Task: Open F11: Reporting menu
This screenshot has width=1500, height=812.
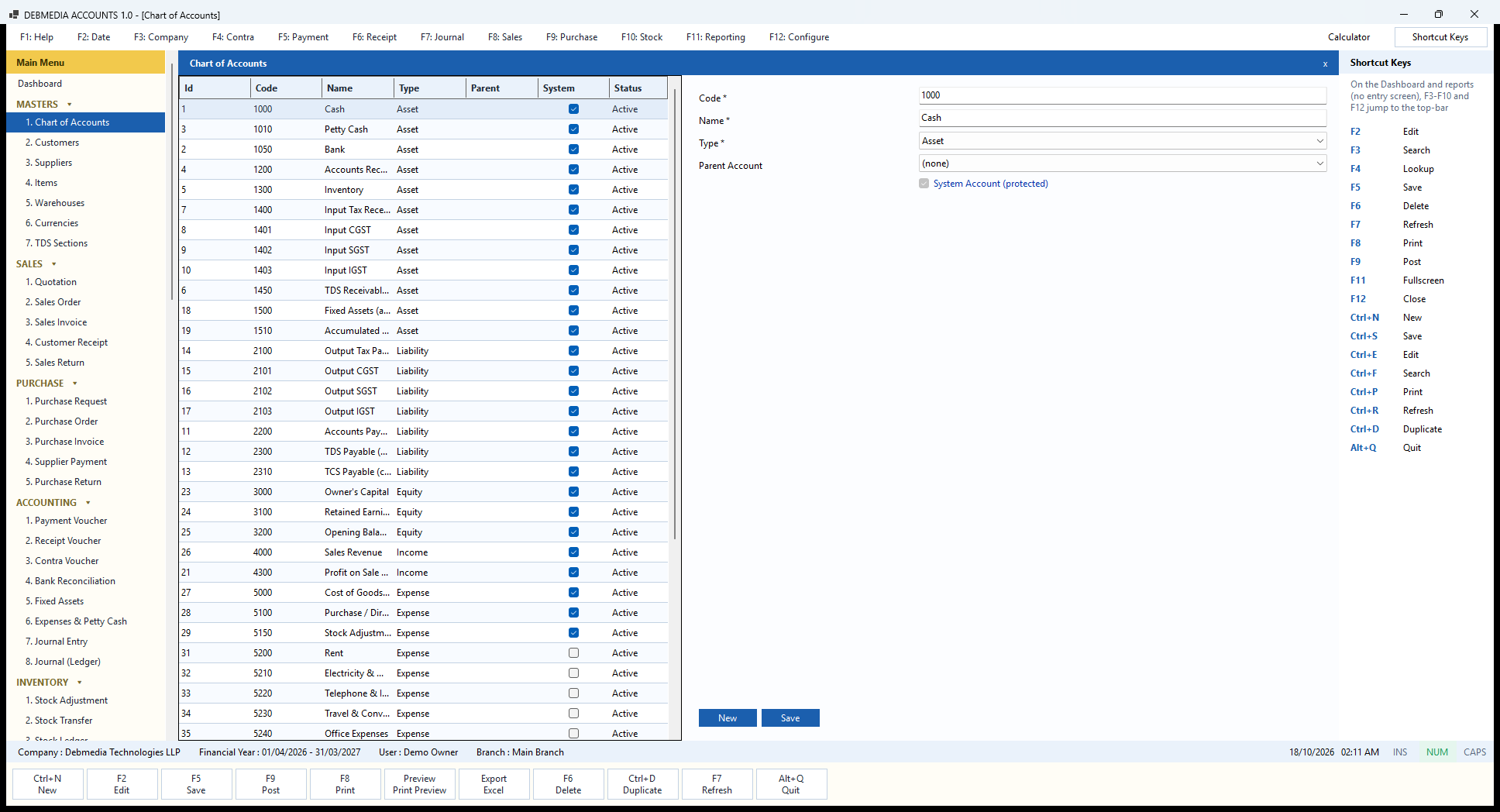Action: pyautogui.click(x=716, y=37)
